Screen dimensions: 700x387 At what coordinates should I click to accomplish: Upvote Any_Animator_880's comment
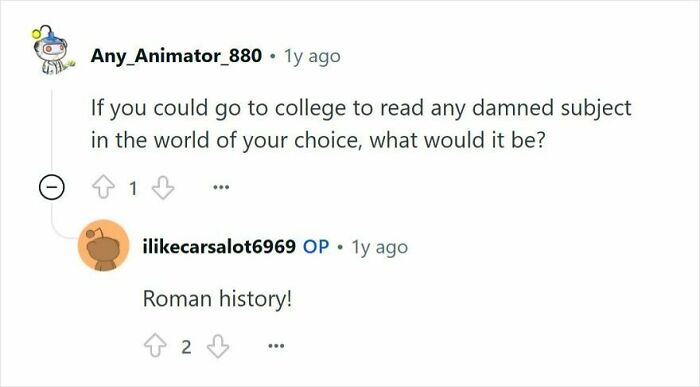point(103,187)
